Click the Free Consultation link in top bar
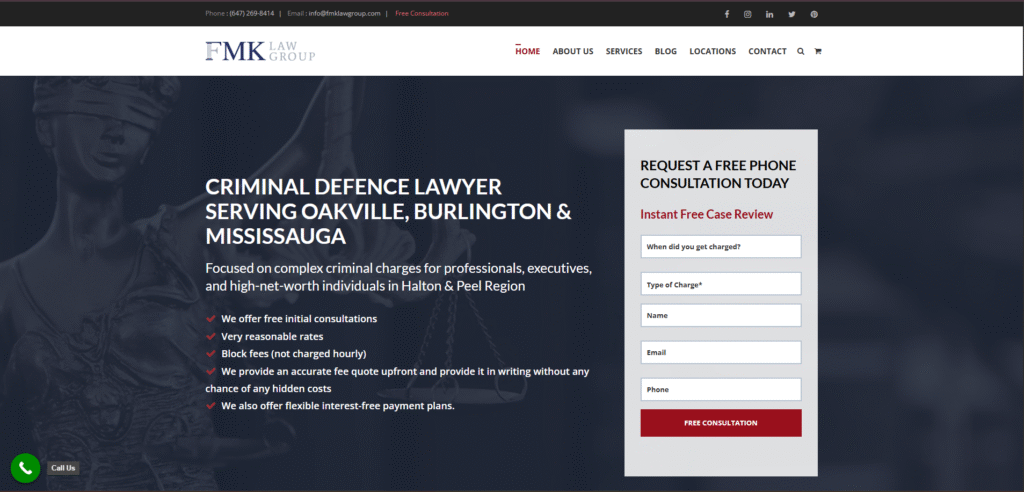This screenshot has width=1024, height=492. [422, 14]
